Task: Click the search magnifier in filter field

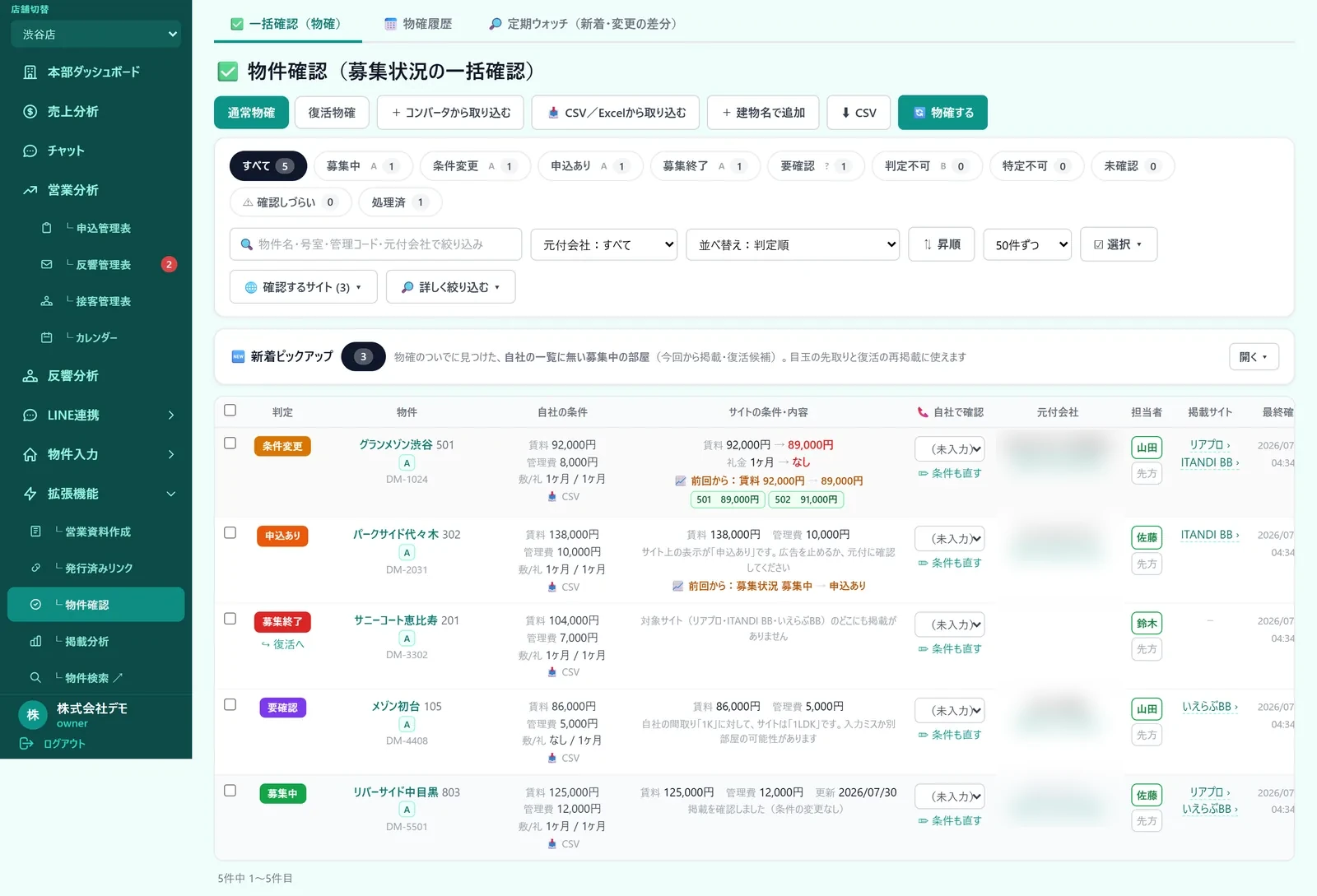Action: point(246,244)
